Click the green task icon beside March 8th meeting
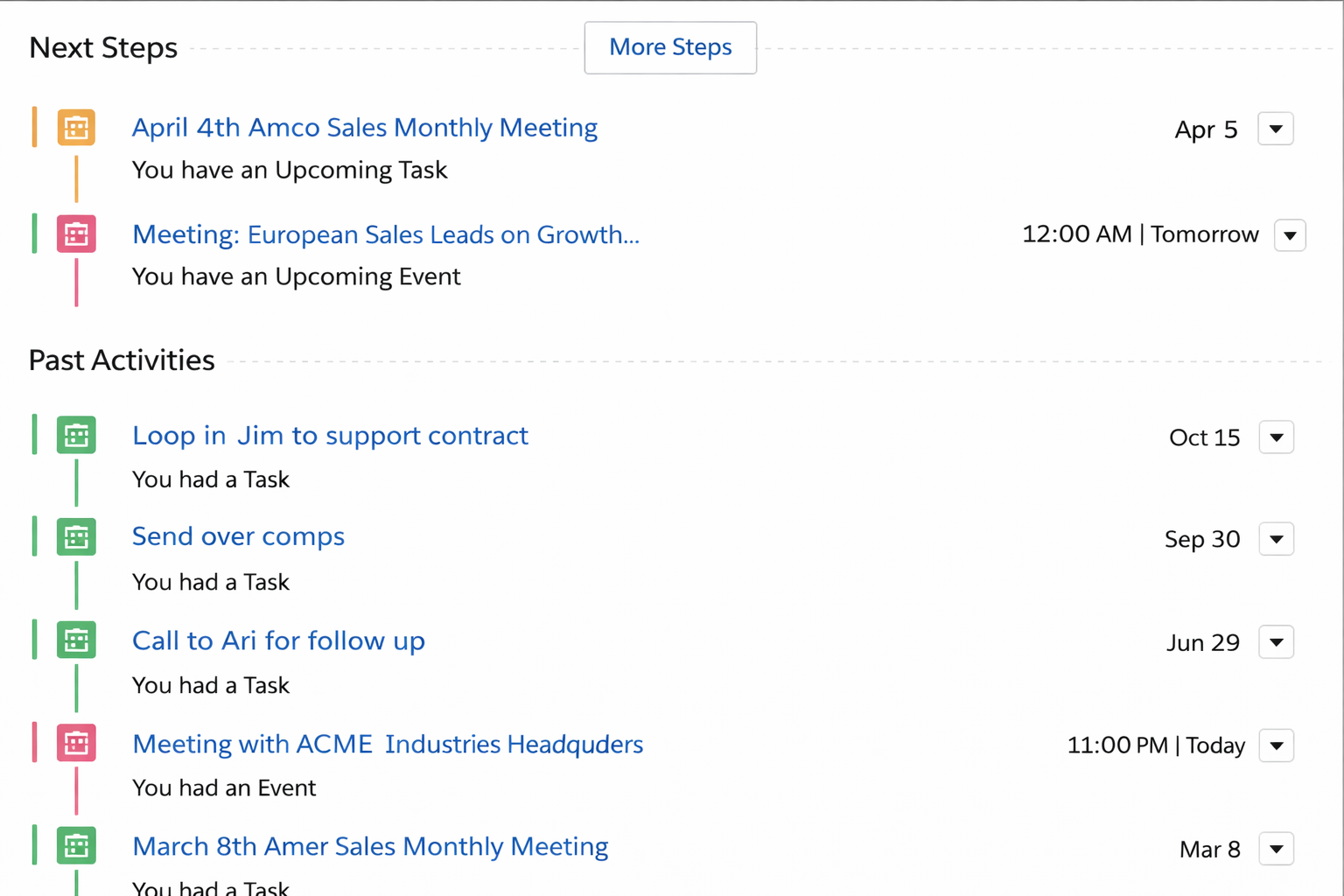1344x896 pixels. click(x=76, y=846)
